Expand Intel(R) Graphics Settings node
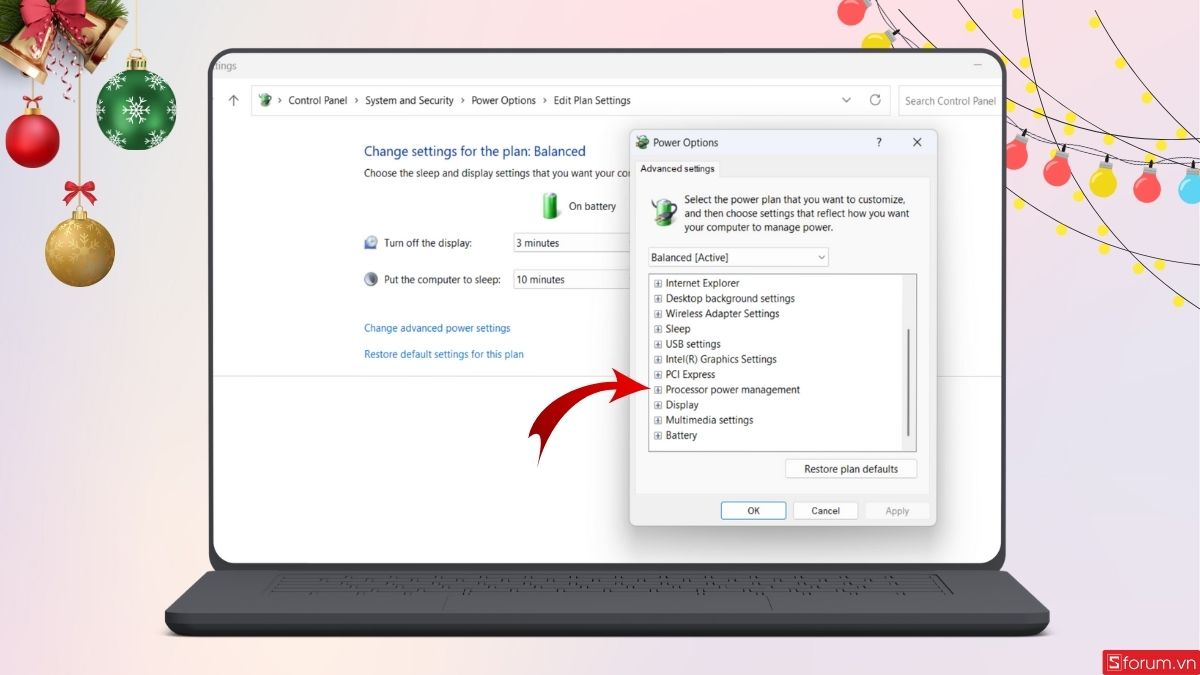 click(658, 359)
